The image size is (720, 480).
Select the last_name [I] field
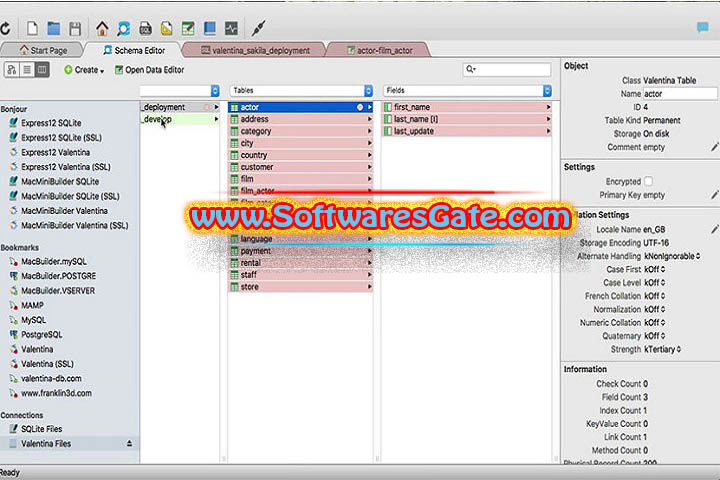(x=467, y=119)
